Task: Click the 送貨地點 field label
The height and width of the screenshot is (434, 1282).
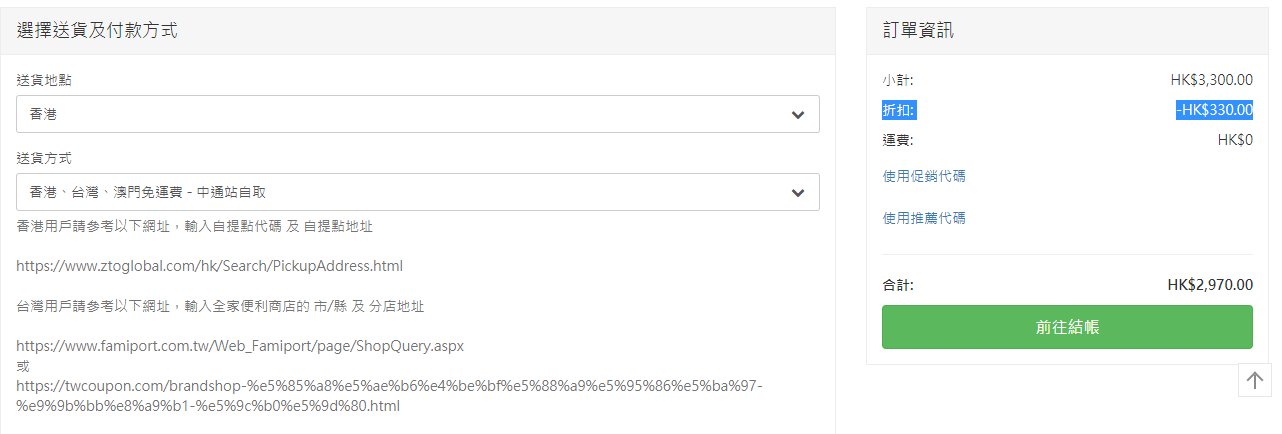Action: [44, 79]
